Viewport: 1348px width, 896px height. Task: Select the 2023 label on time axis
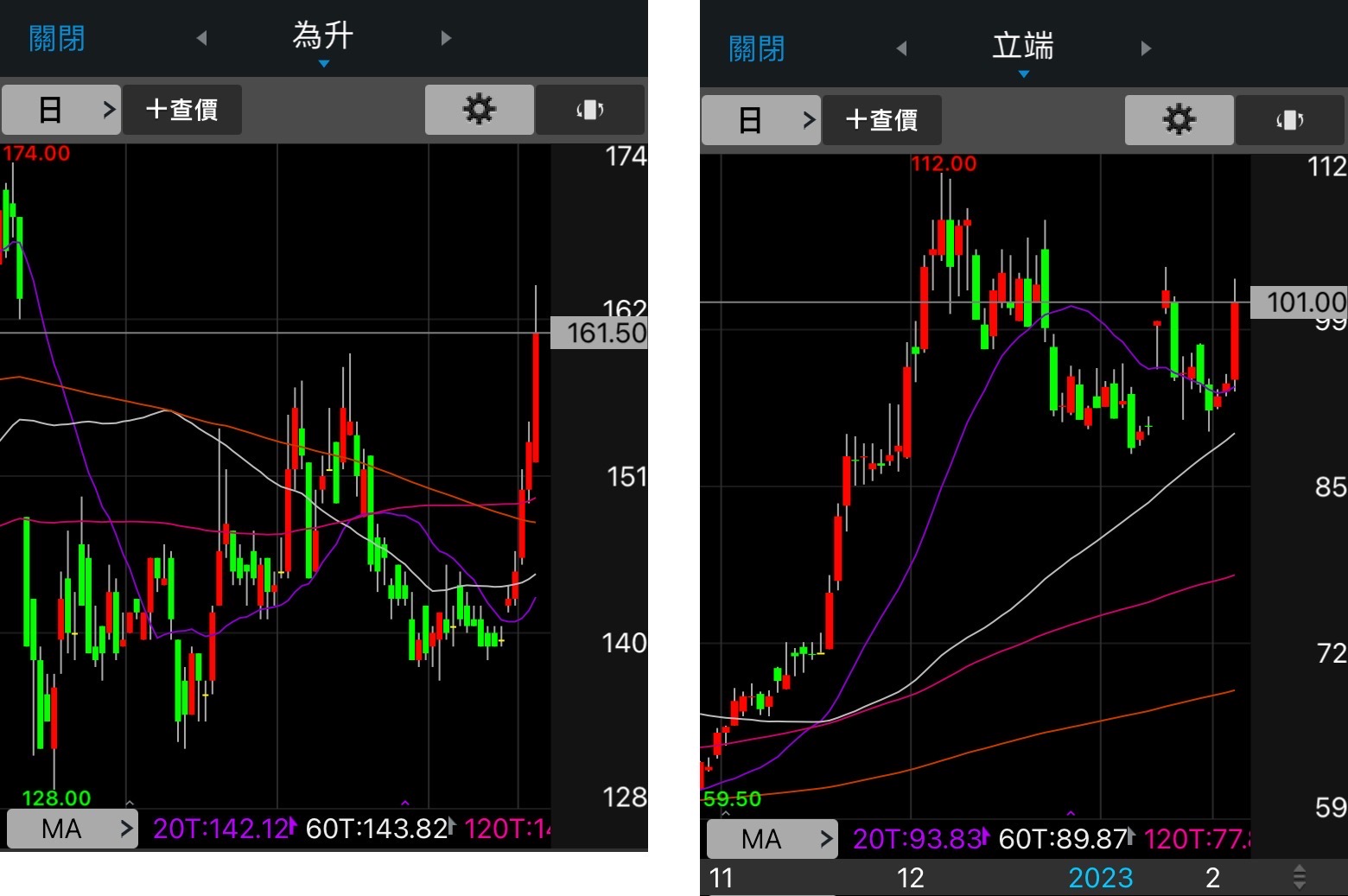pos(1100,878)
